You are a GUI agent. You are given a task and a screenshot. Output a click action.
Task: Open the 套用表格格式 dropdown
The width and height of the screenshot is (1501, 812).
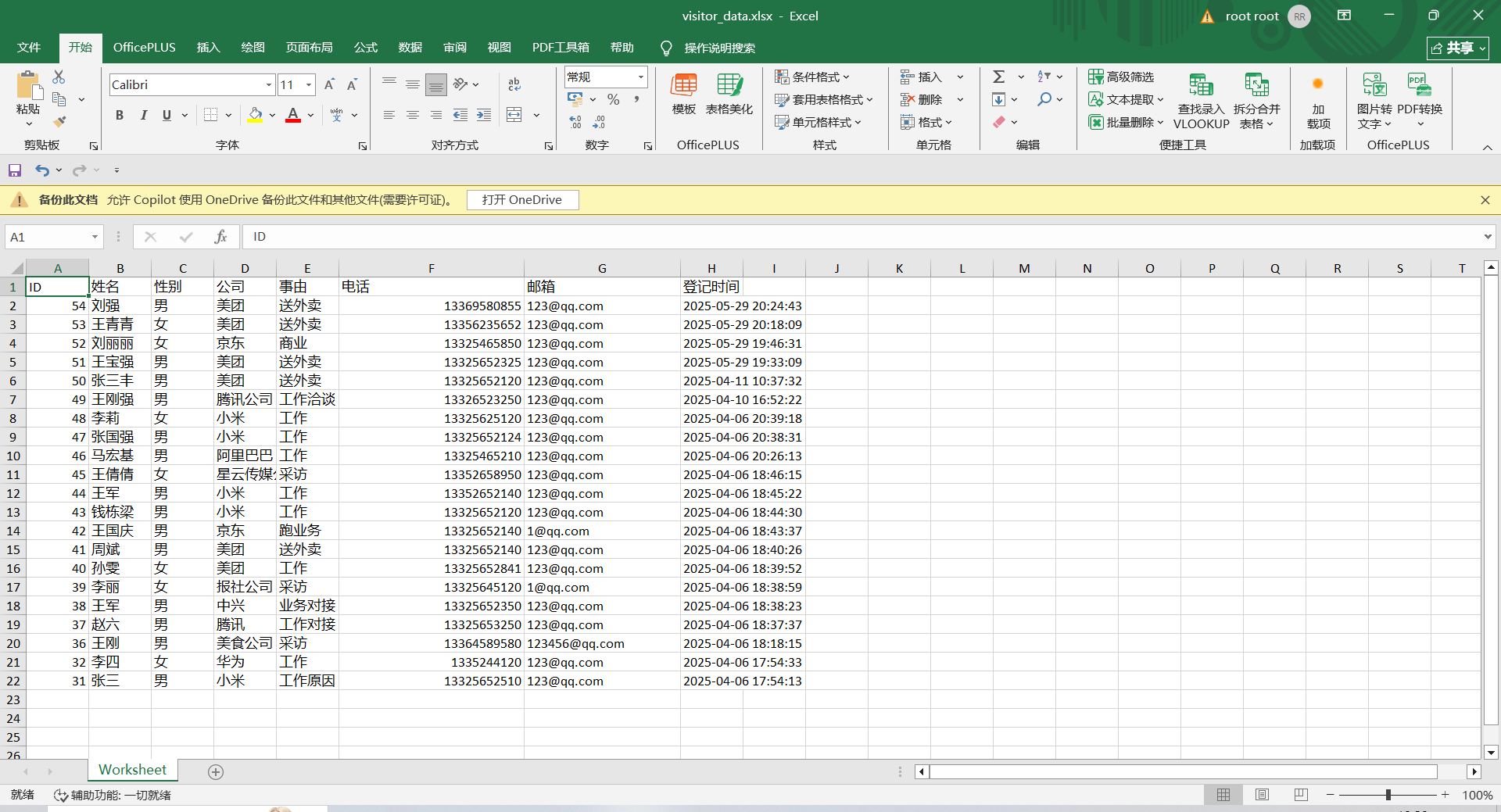(824, 99)
